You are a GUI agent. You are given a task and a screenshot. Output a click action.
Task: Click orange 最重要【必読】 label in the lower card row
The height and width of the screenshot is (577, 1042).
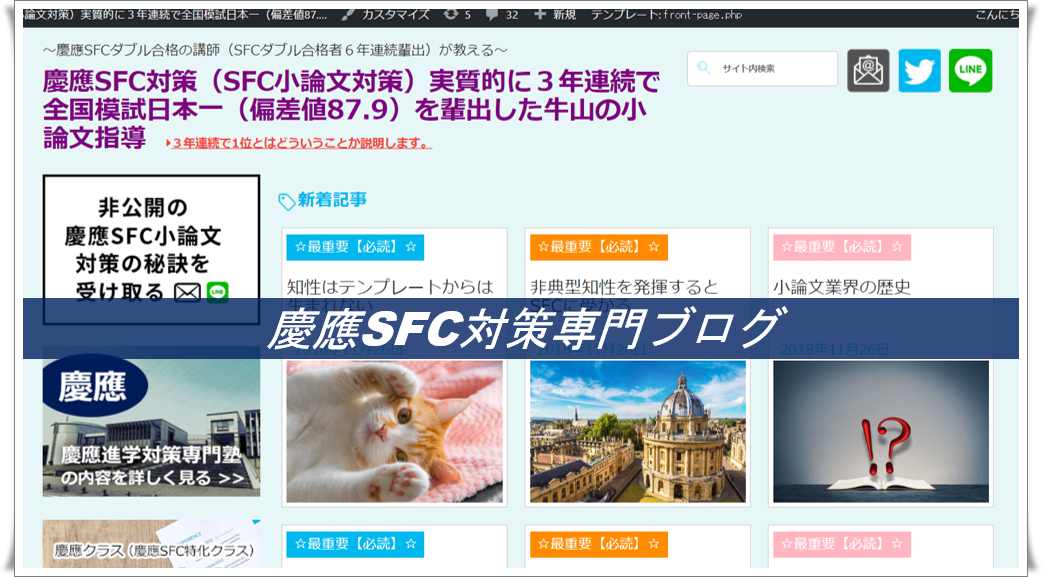598,544
